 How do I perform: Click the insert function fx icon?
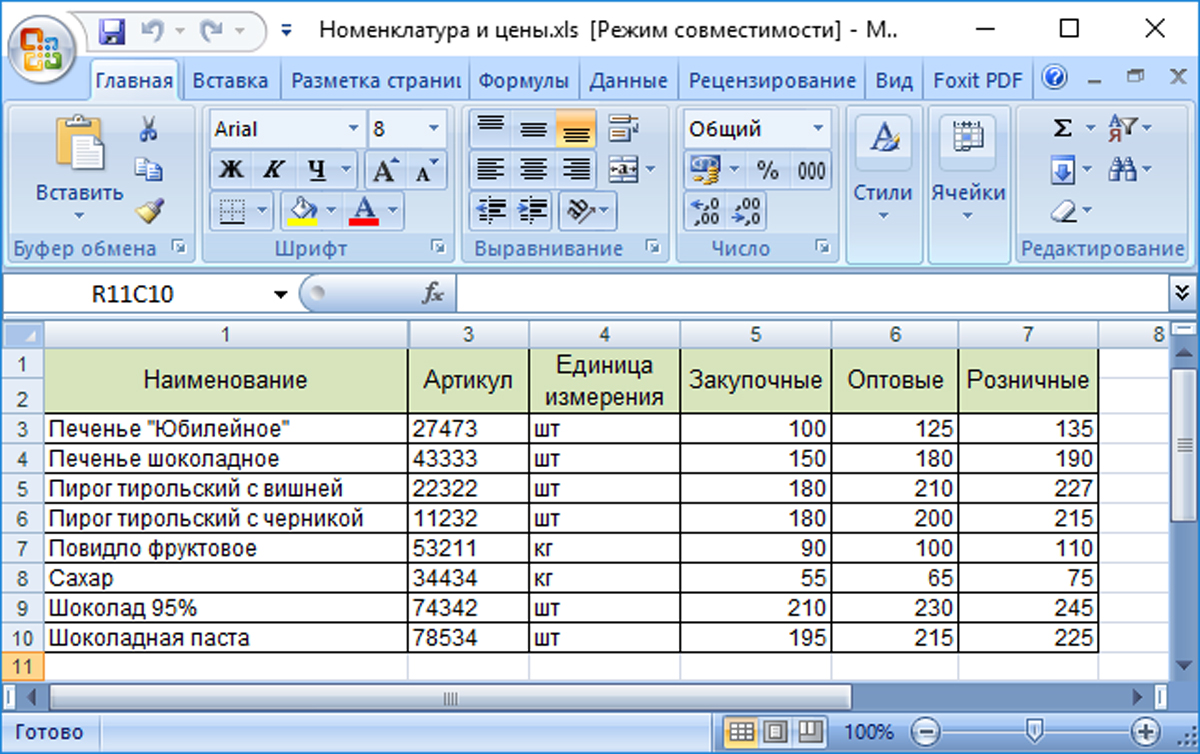[x=433, y=293]
